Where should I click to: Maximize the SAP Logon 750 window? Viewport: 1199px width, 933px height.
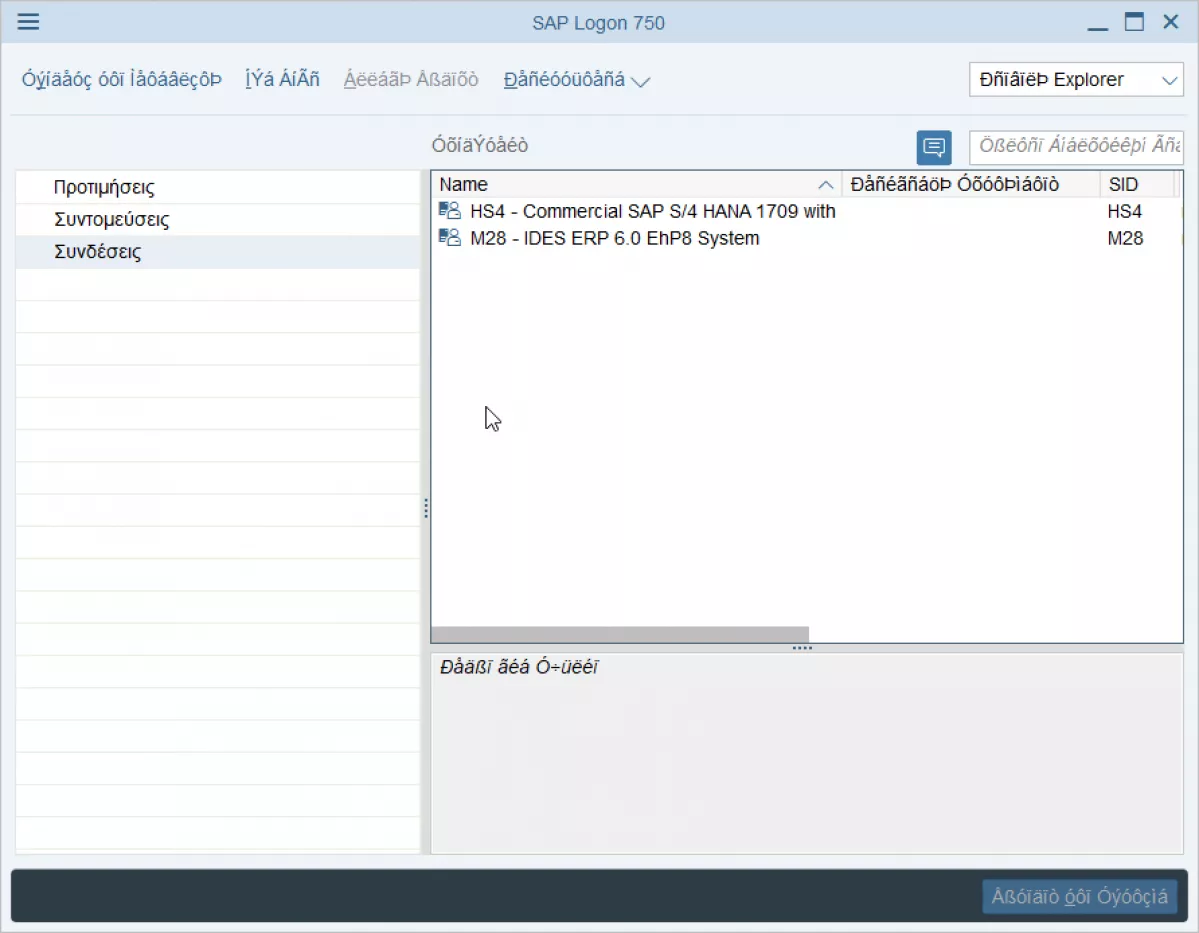point(1134,22)
